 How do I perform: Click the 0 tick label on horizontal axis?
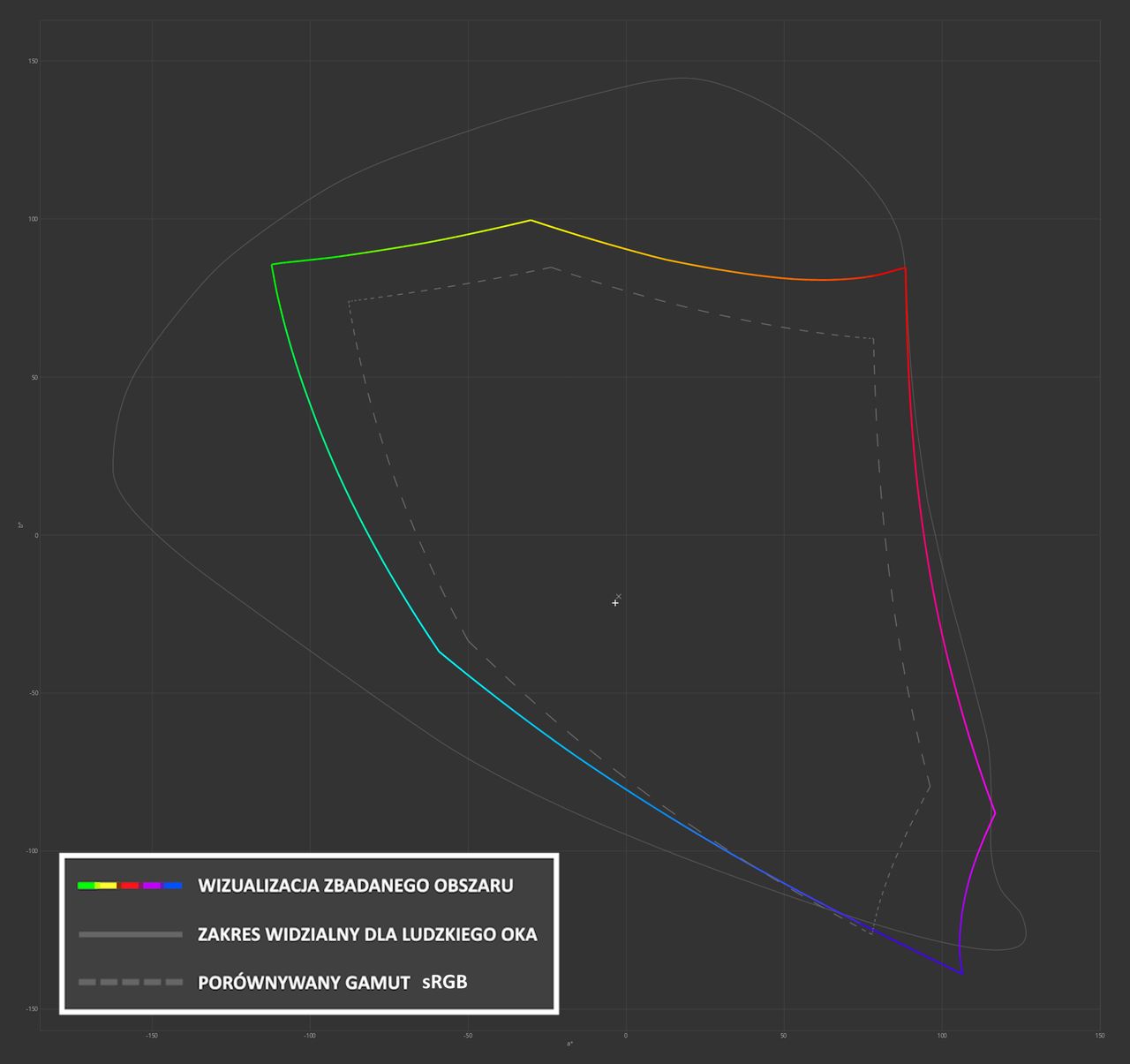625,1036
